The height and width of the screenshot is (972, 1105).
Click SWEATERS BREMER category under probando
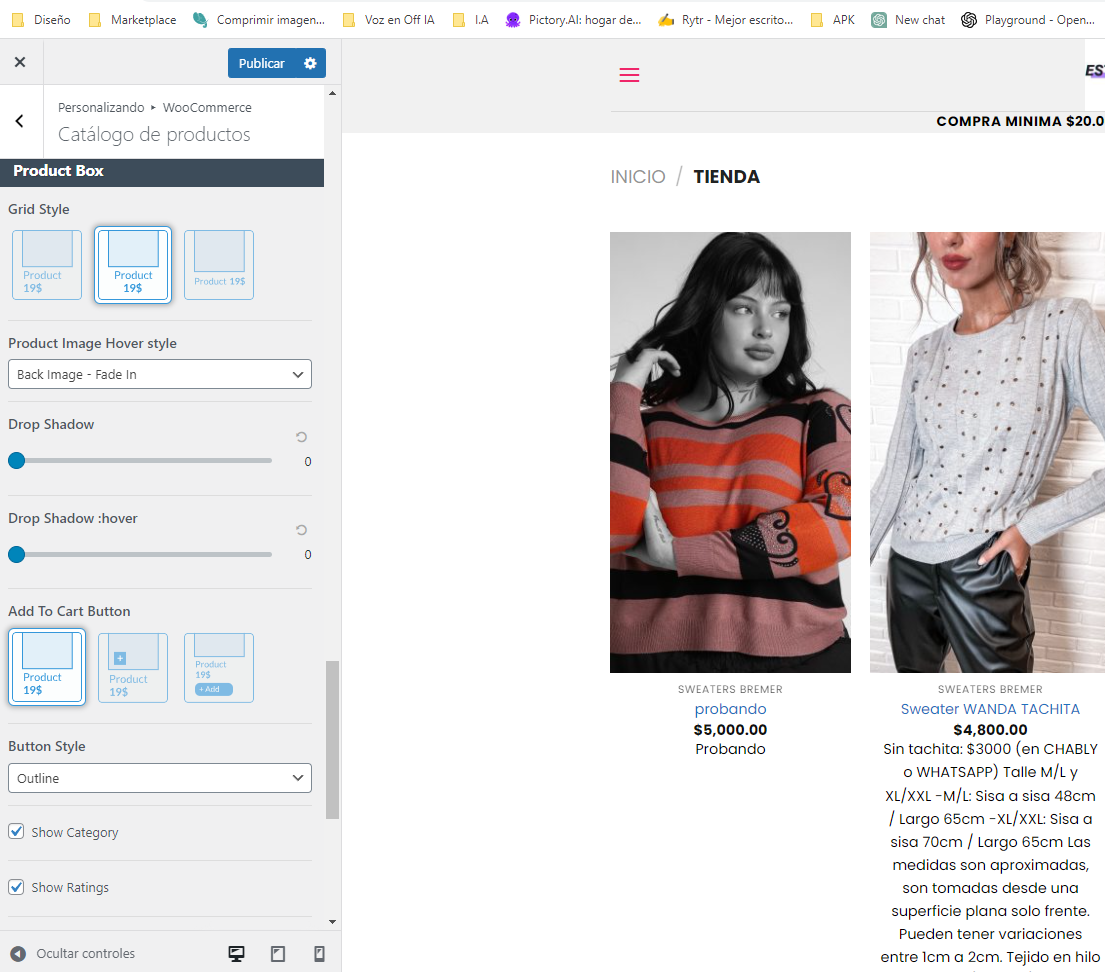point(730,689)
